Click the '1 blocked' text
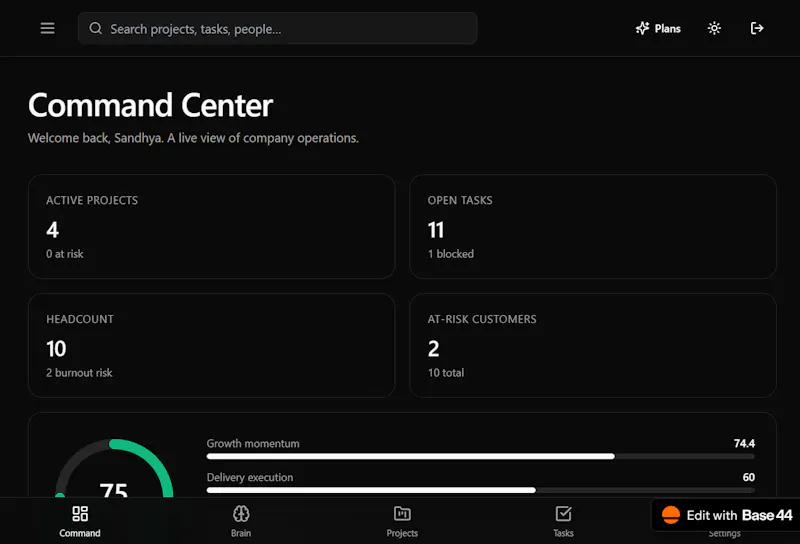800x544 pixels. [451, 254]
